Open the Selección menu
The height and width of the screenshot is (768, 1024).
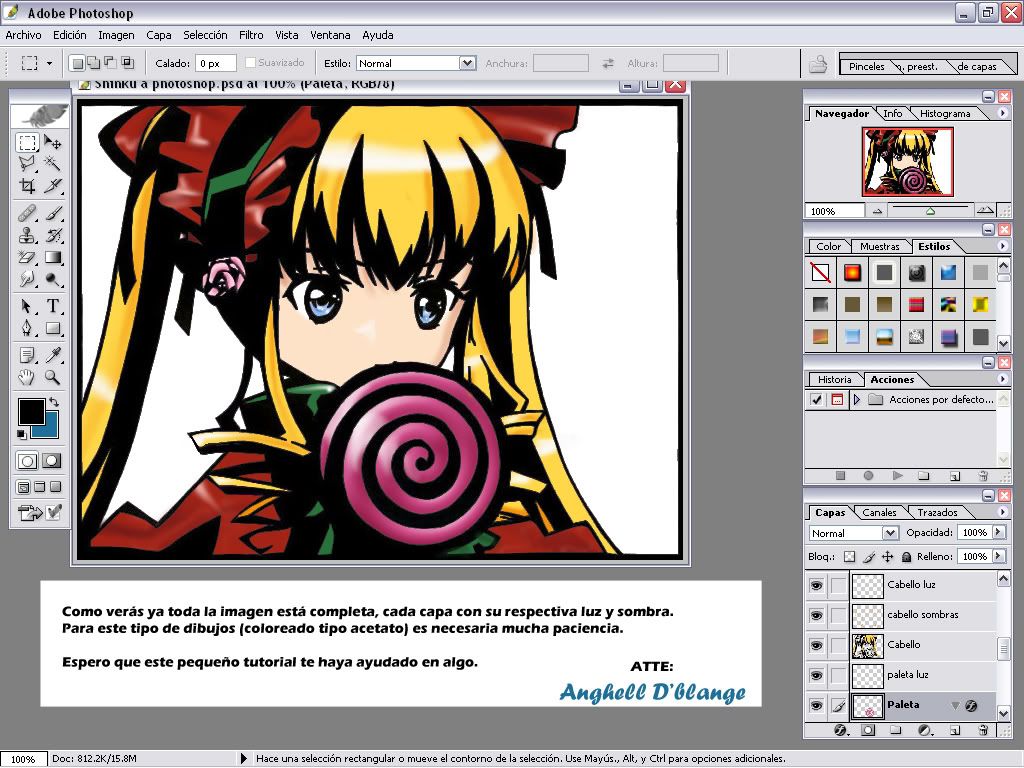[205, 35]
